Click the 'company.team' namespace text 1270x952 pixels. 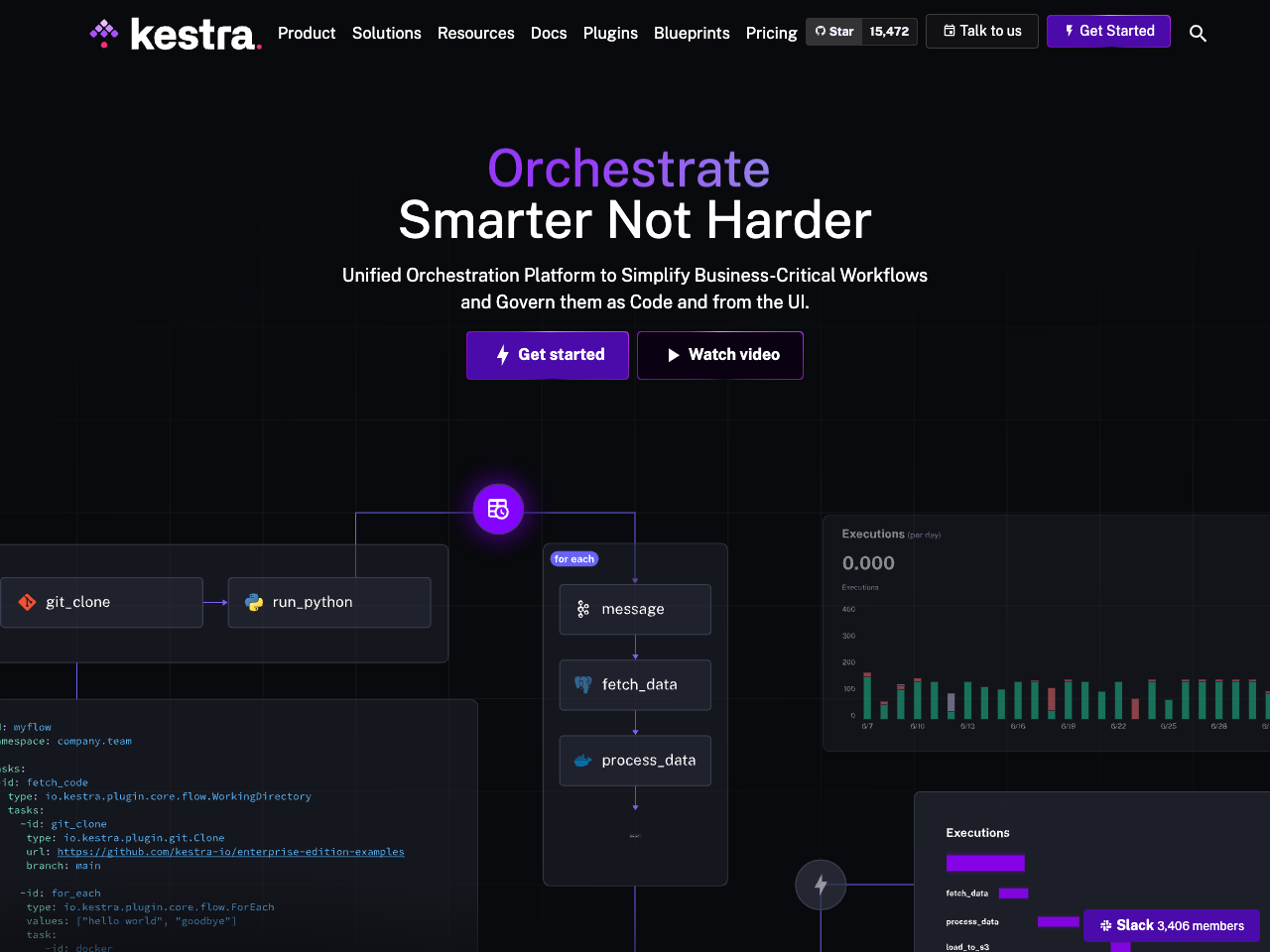coord(94,741)
